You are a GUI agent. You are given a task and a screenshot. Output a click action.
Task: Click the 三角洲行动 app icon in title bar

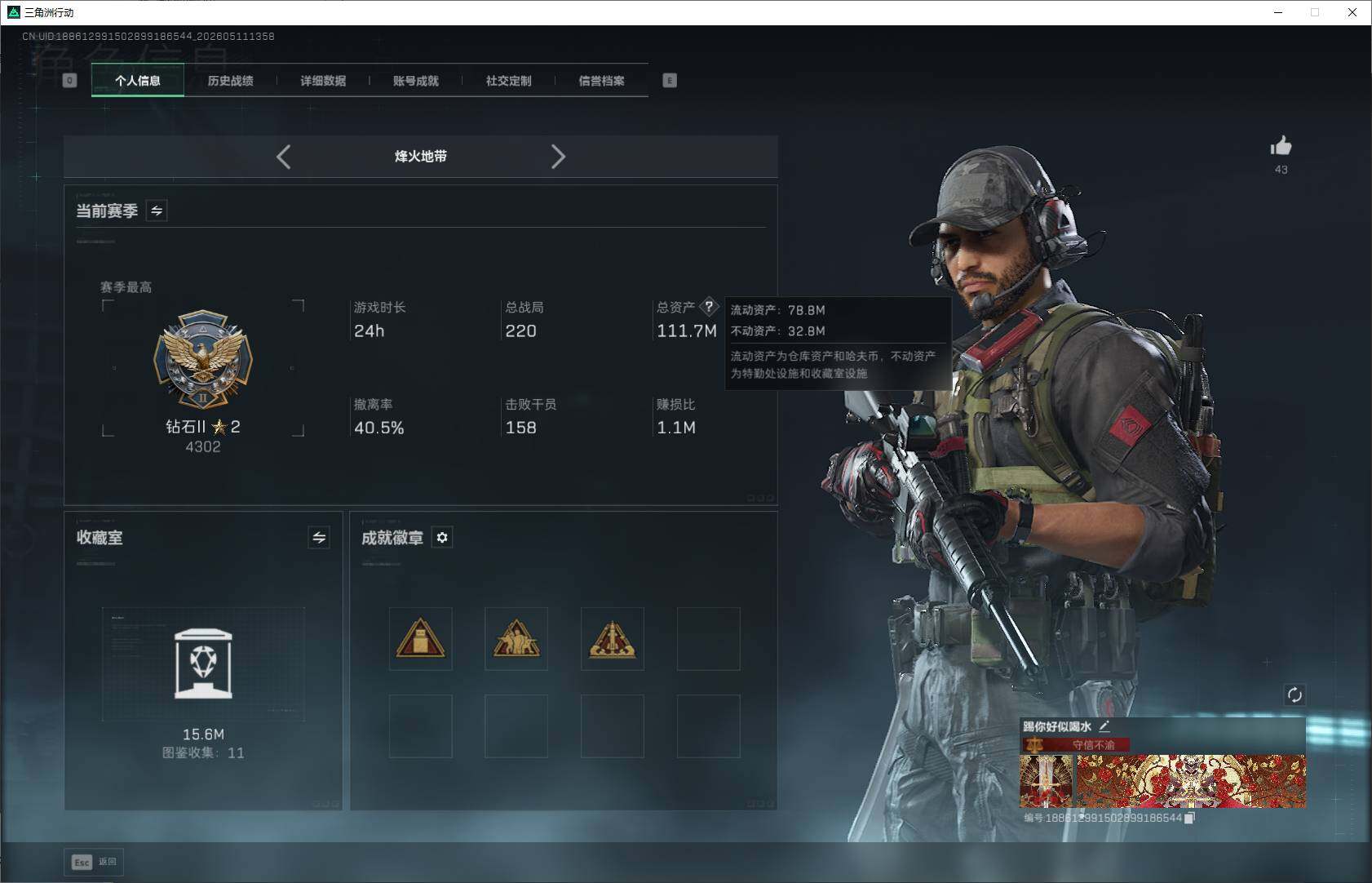coord(13,12)
